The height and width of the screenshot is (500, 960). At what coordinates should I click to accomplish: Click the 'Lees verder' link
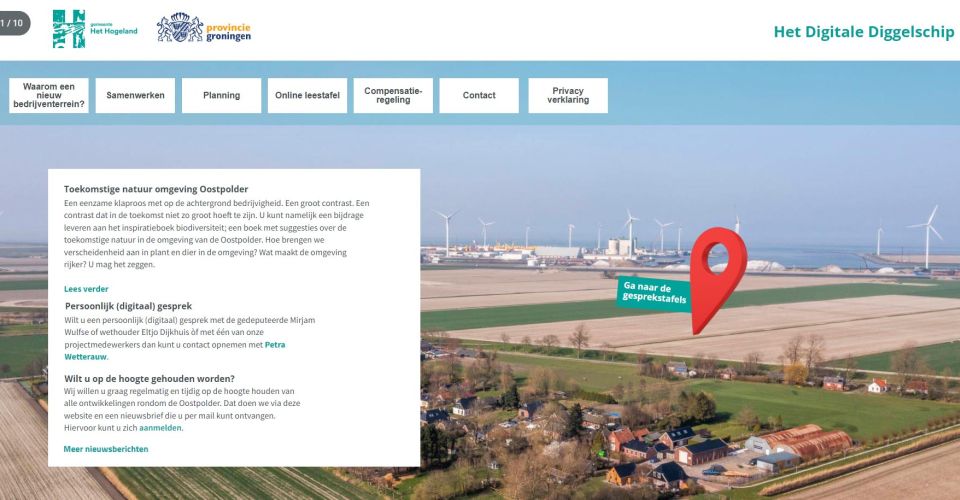click(86, 289)
